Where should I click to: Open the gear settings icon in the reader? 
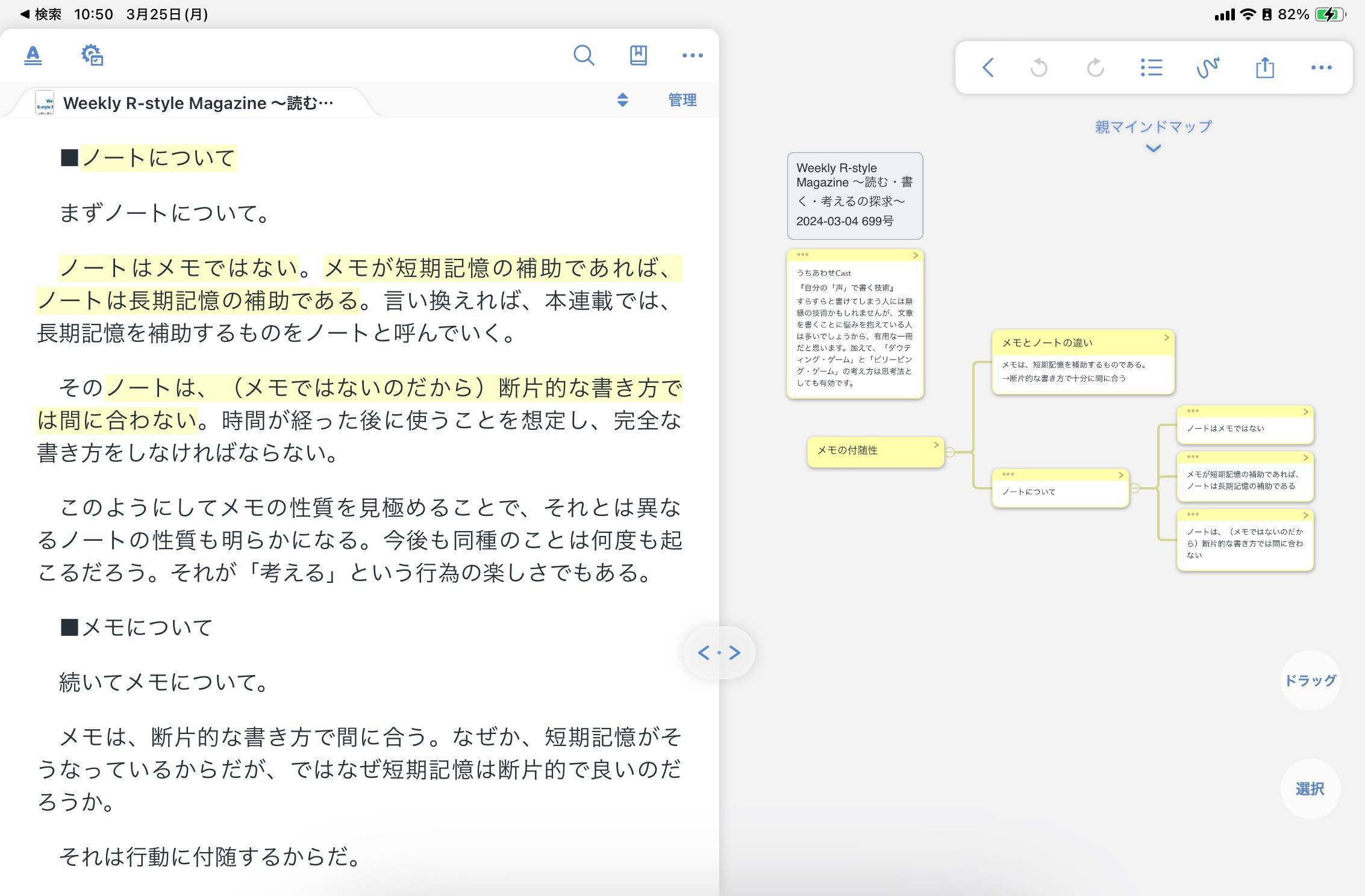(x=92, y=55)
